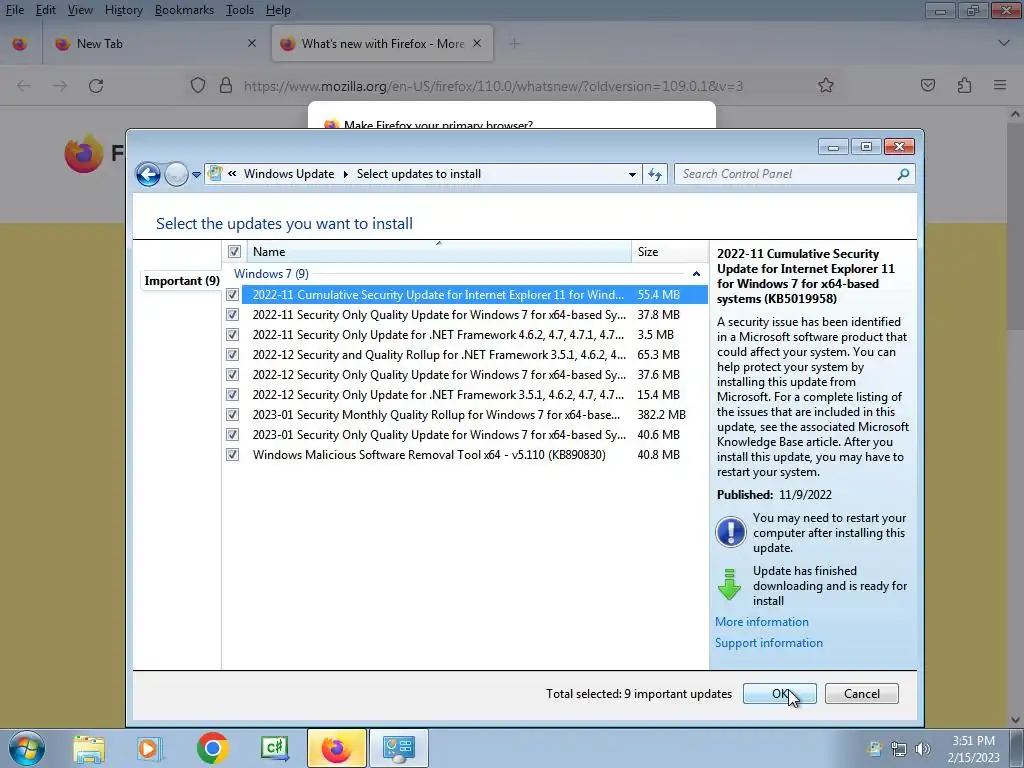Screen dimensions: 1024x768
Task: Click Firefox tracking protection shield icon
Action: [198, 86]
